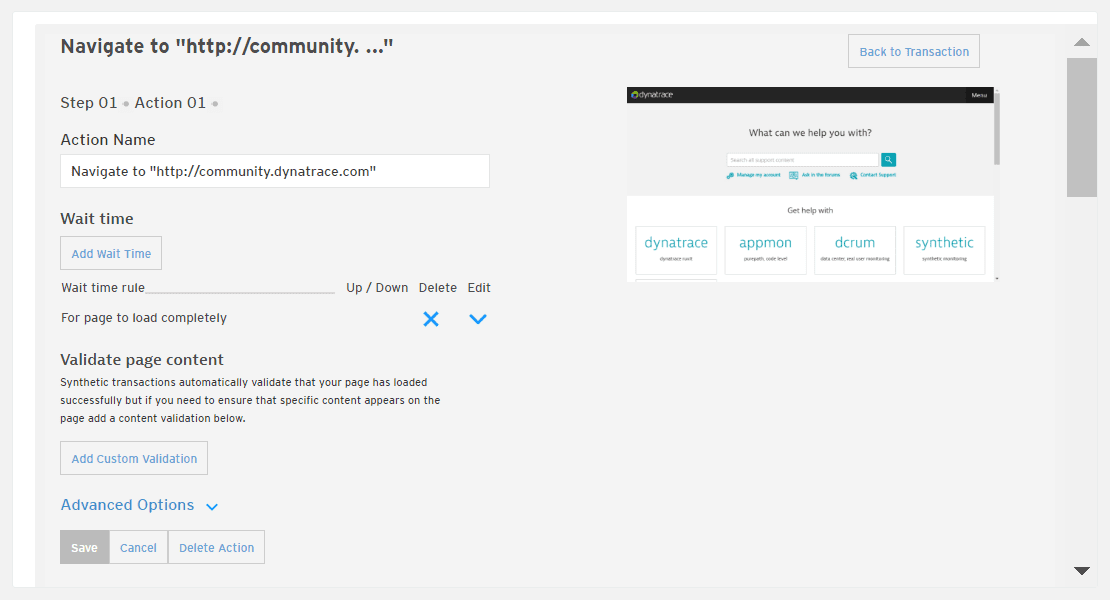
Task: Expand edit chevron for wait rule
Action: 478,319
